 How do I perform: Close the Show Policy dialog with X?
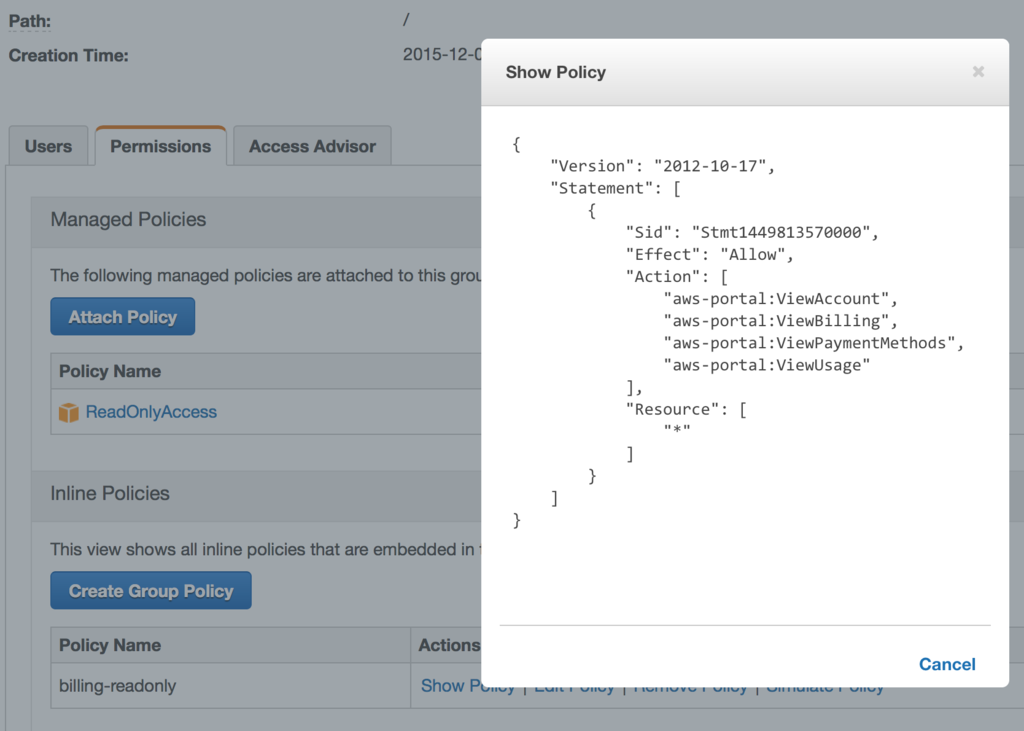click(978, 72)
